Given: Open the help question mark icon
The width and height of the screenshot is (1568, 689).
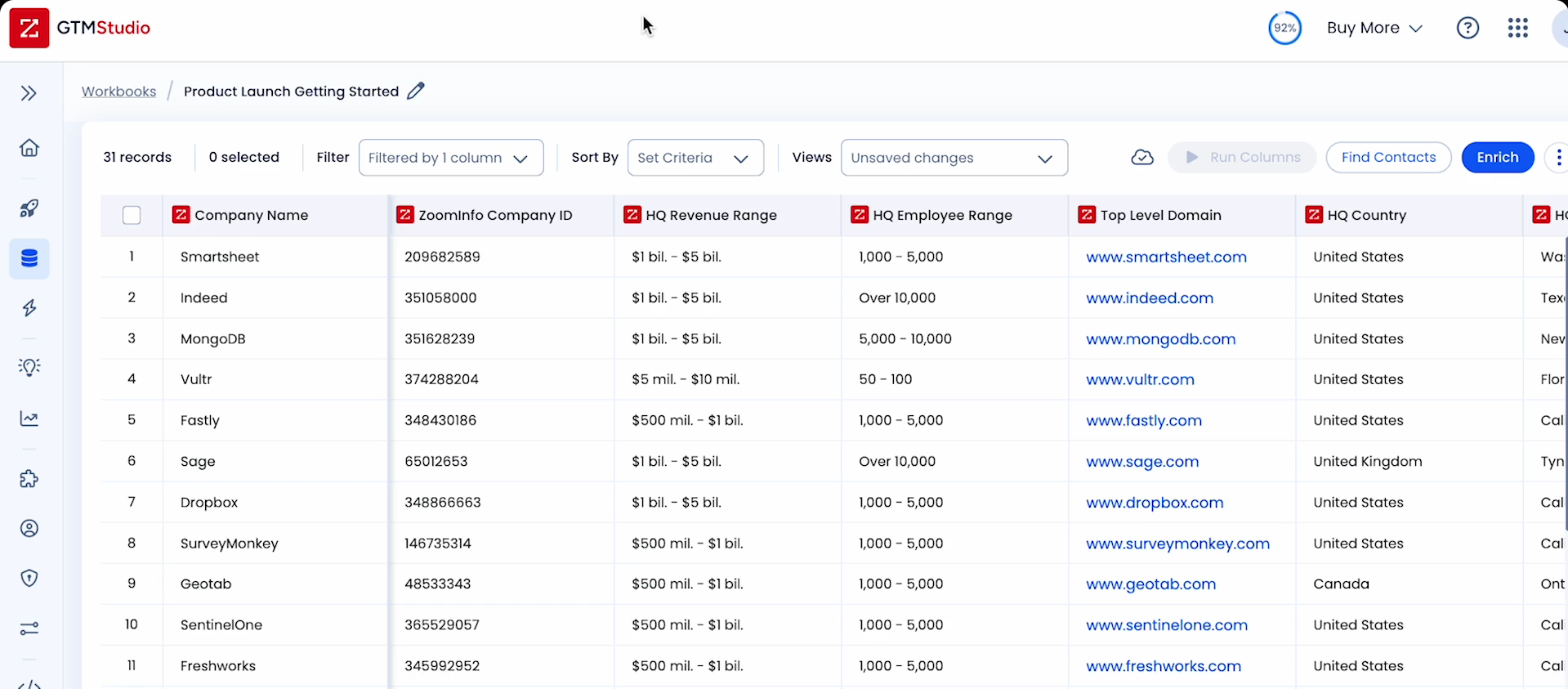Looking at the screenshot, I should (1468, 28).
